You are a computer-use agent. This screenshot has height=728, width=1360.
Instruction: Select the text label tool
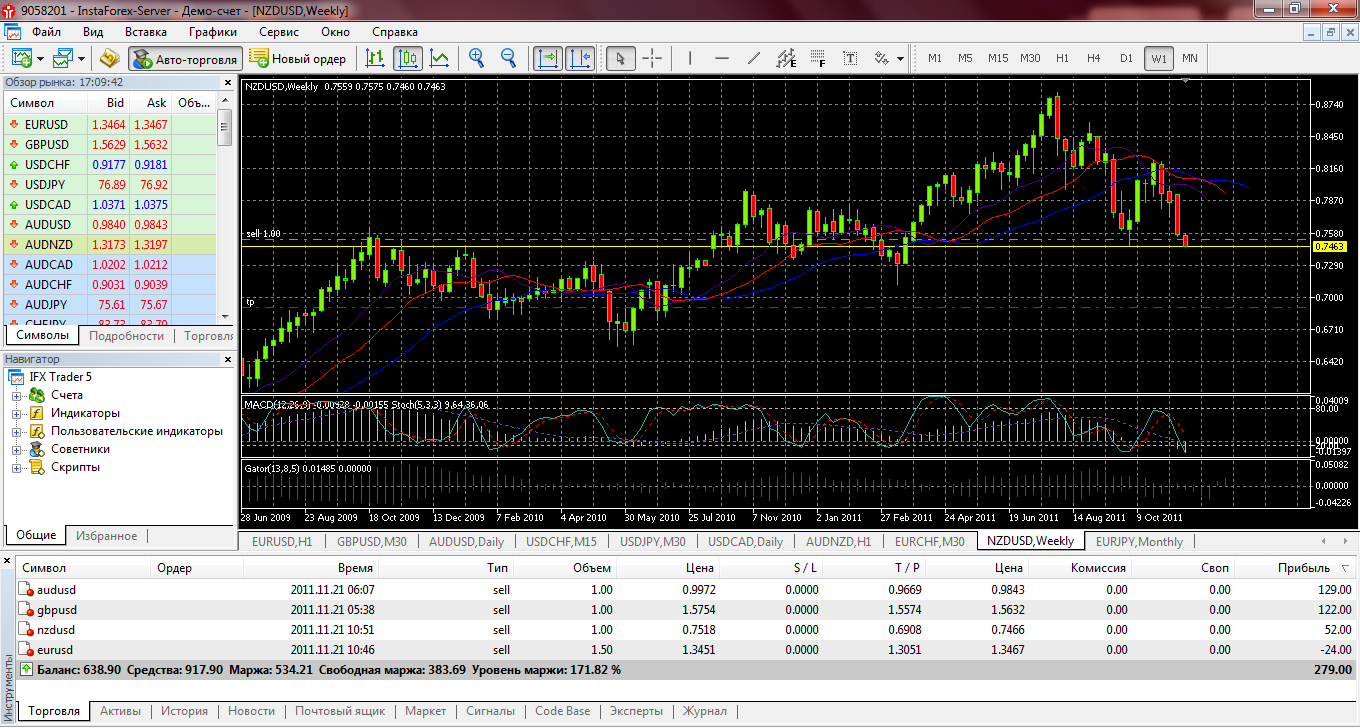click(850, 58)
